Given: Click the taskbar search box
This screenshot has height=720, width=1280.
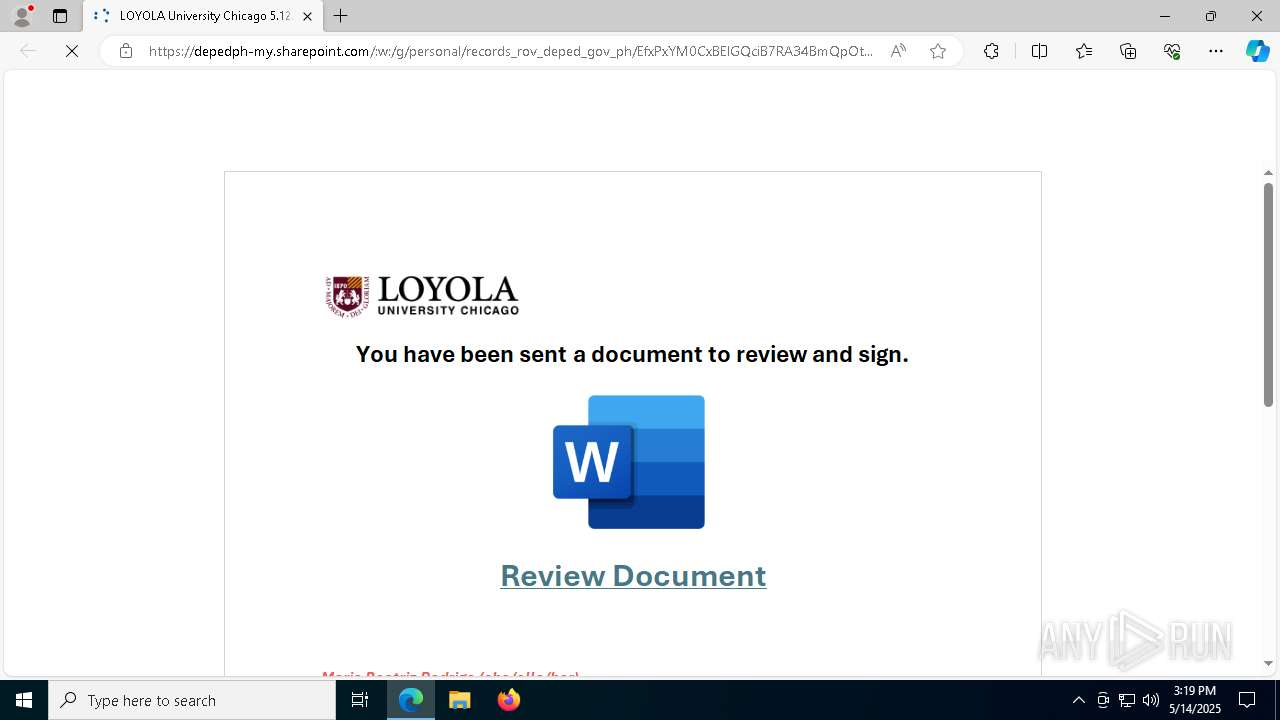Looking at the screenshot, I should tap(192, 700).
